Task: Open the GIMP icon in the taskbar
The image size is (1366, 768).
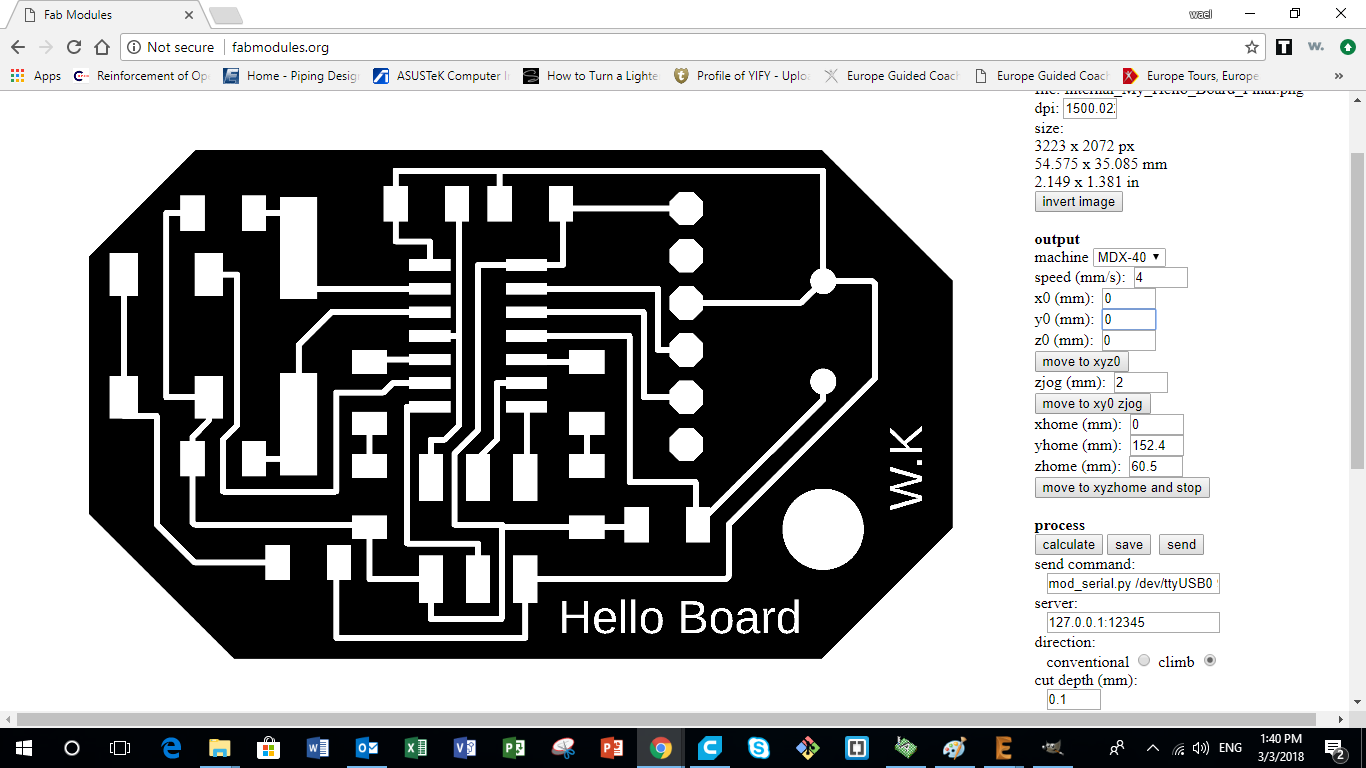Action: pyautogui.click(x=1053, y=747)
